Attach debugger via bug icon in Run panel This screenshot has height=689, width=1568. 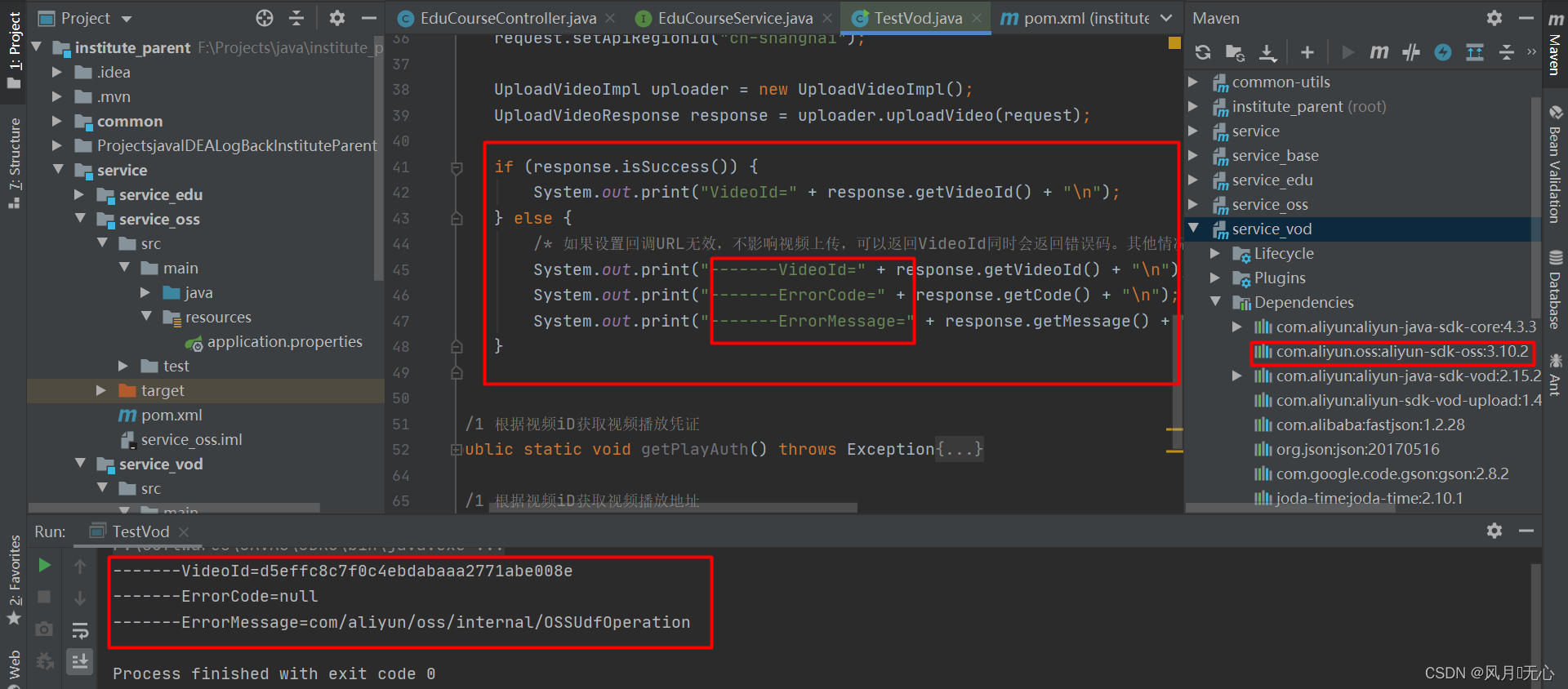[x=45, y=660]
